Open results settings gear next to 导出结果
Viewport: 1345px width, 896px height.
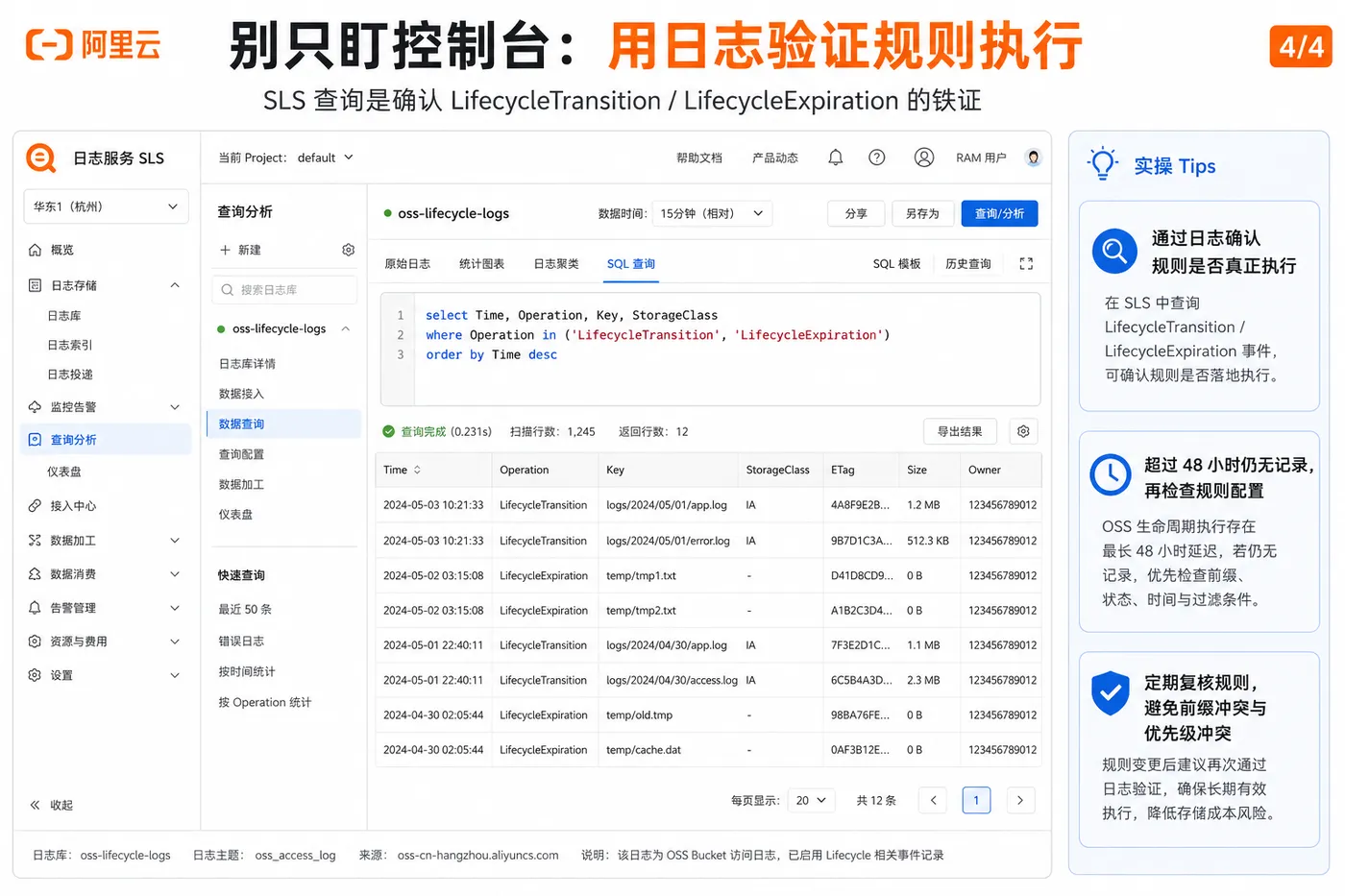[x=1024, y=432]
